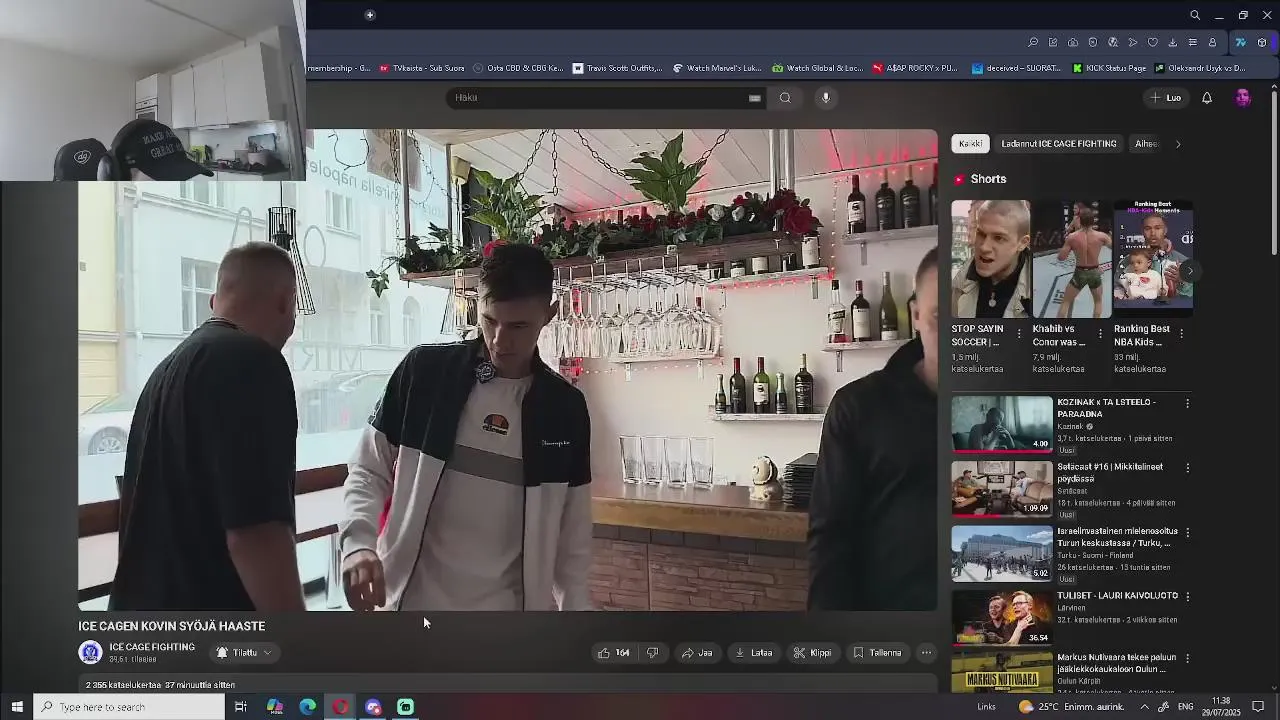Open Windows Start menu
The image size is (1280, 720).
pyautogui.click(x=17, y=707)
